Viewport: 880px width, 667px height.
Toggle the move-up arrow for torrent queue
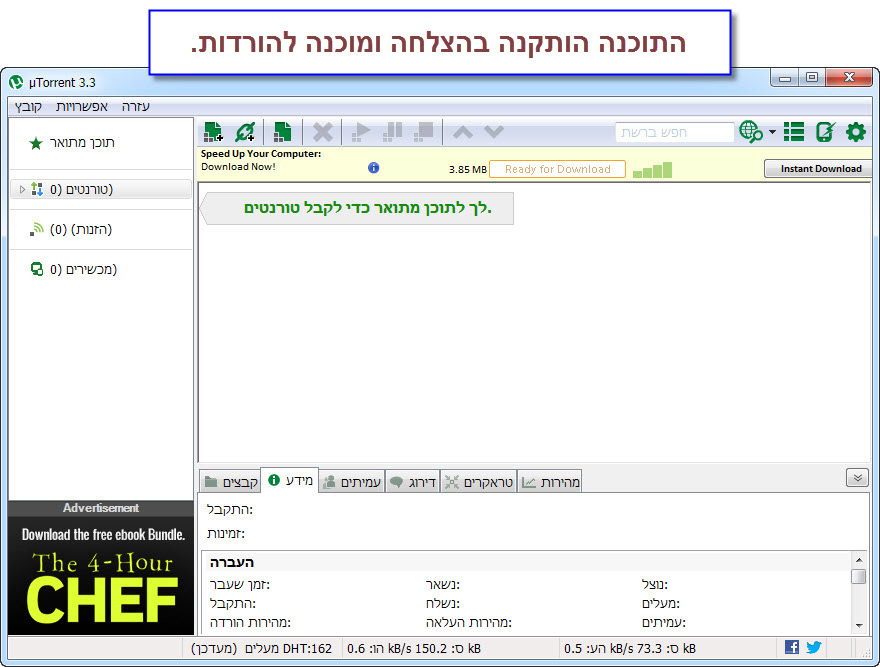tap(465, 131)
